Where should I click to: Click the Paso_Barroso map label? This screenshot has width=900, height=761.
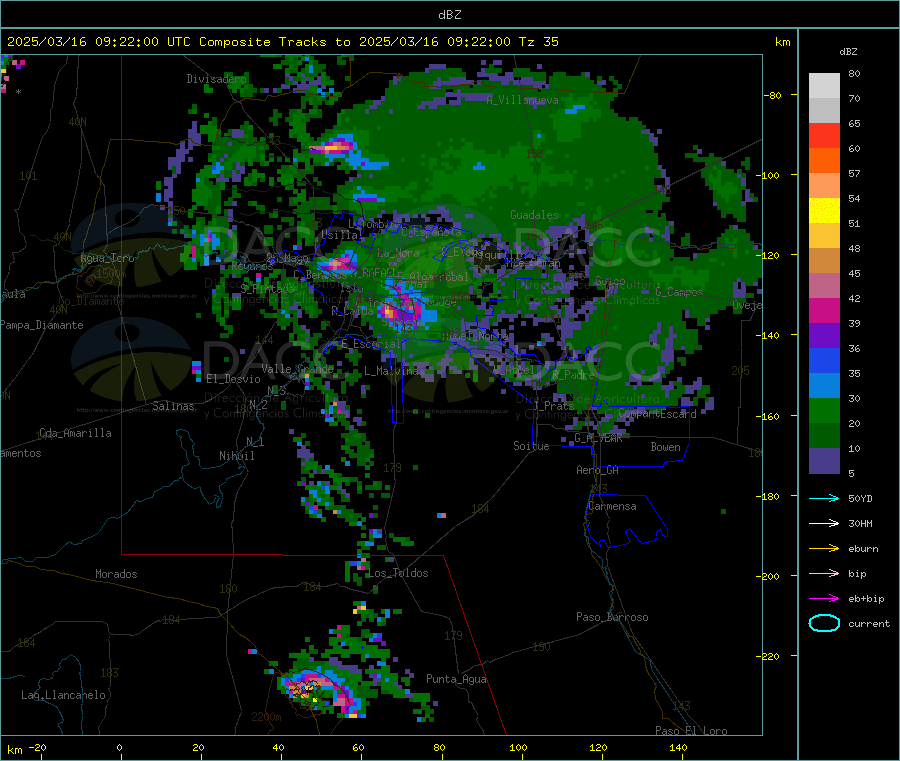(x=612, y=617)
